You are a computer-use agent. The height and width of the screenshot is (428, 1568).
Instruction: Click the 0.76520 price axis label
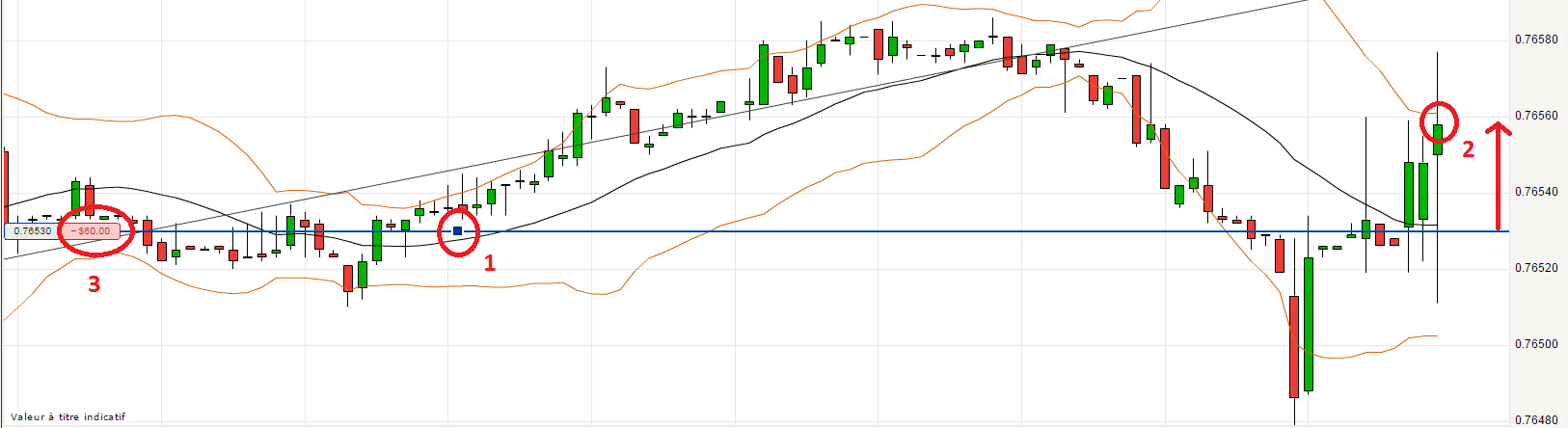pyautogui.click(x=1537, y=268)
